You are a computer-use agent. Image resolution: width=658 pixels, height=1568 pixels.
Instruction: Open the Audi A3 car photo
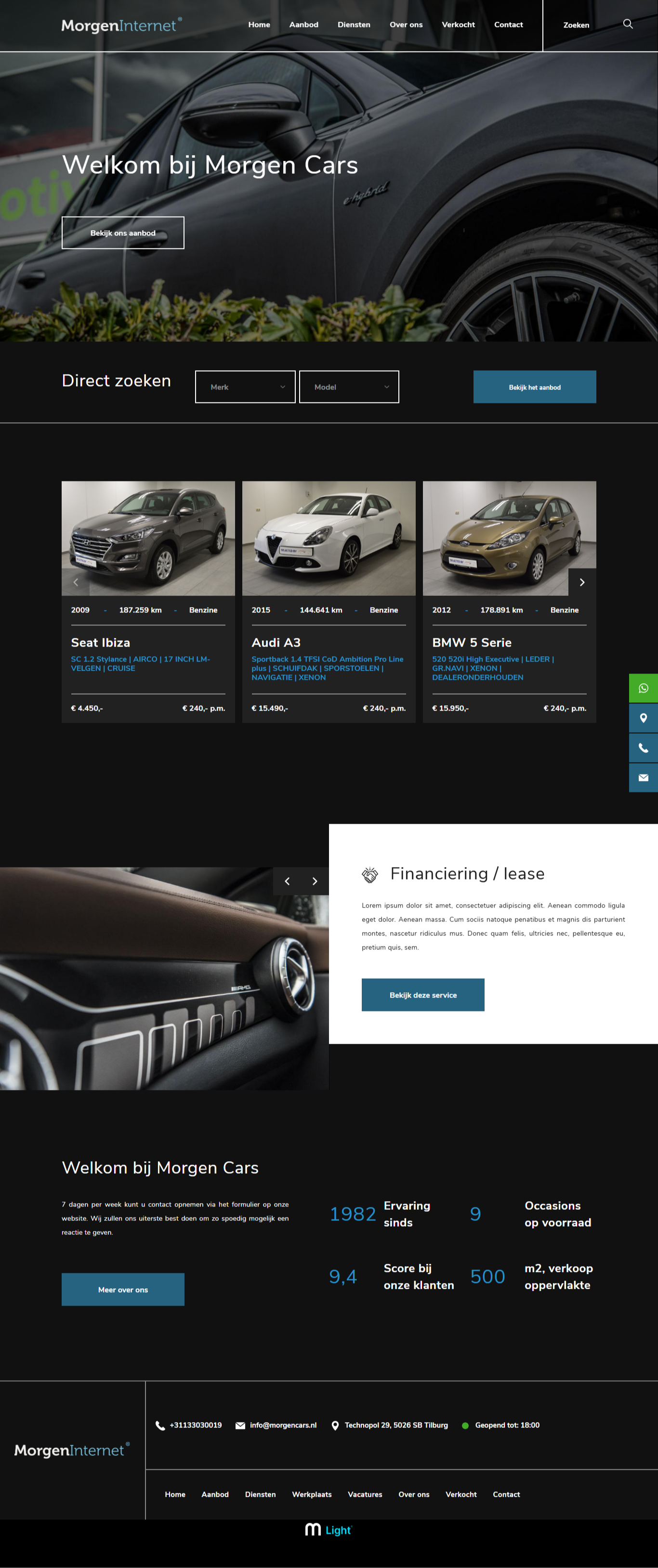329,538
